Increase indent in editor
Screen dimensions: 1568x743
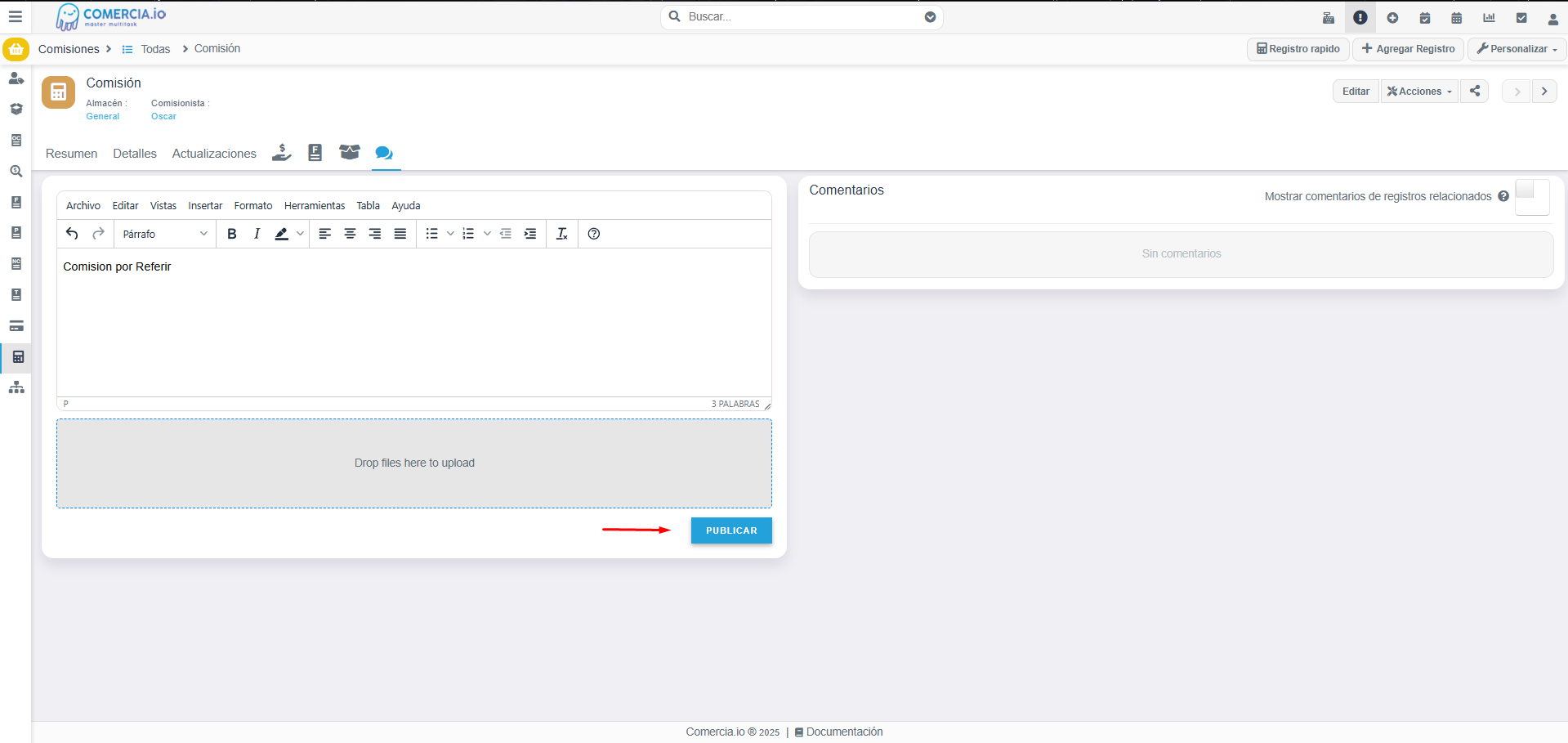(530, 234)
